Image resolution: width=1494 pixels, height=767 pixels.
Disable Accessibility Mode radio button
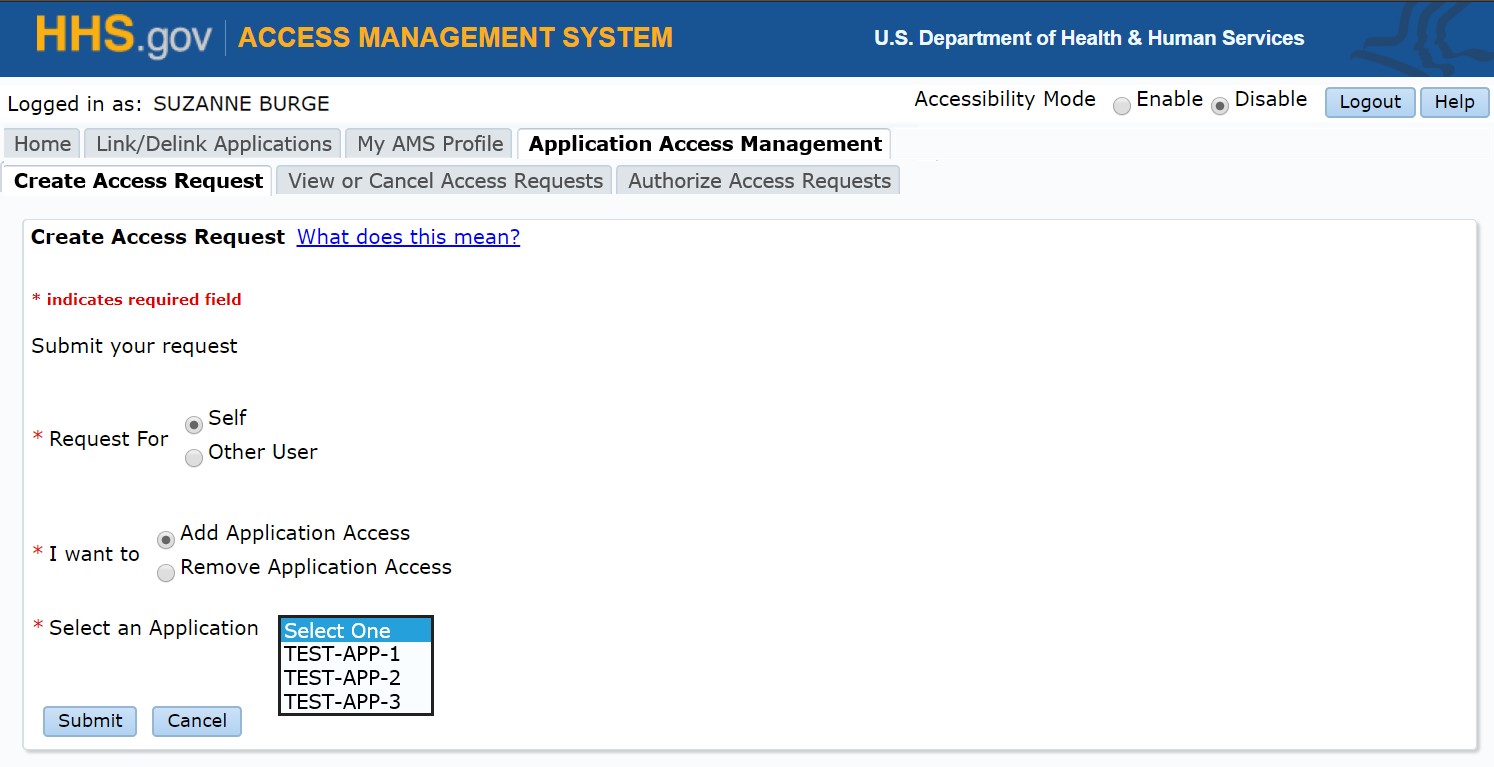pyautogui.click(x=1220, y=106)
